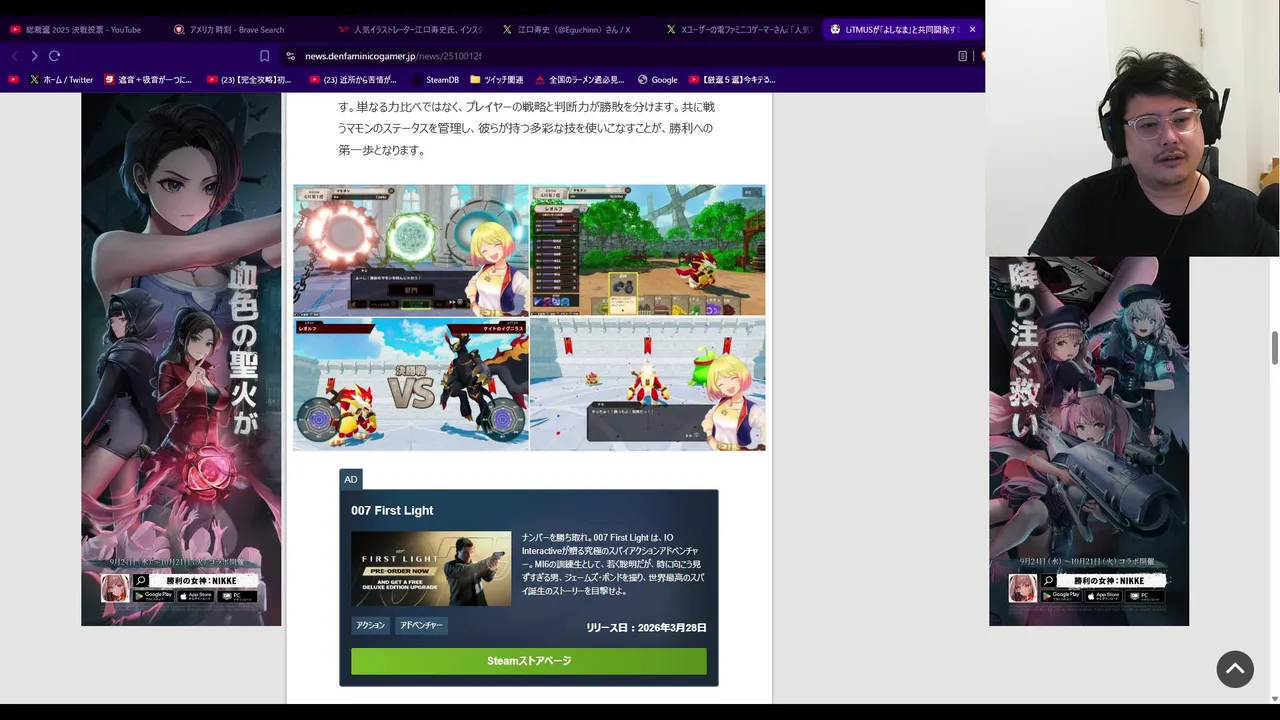Click the 007 First Light ad title
Viewport: 1280px width, 720px height.
pyautogui.click(x=392, y=511)
